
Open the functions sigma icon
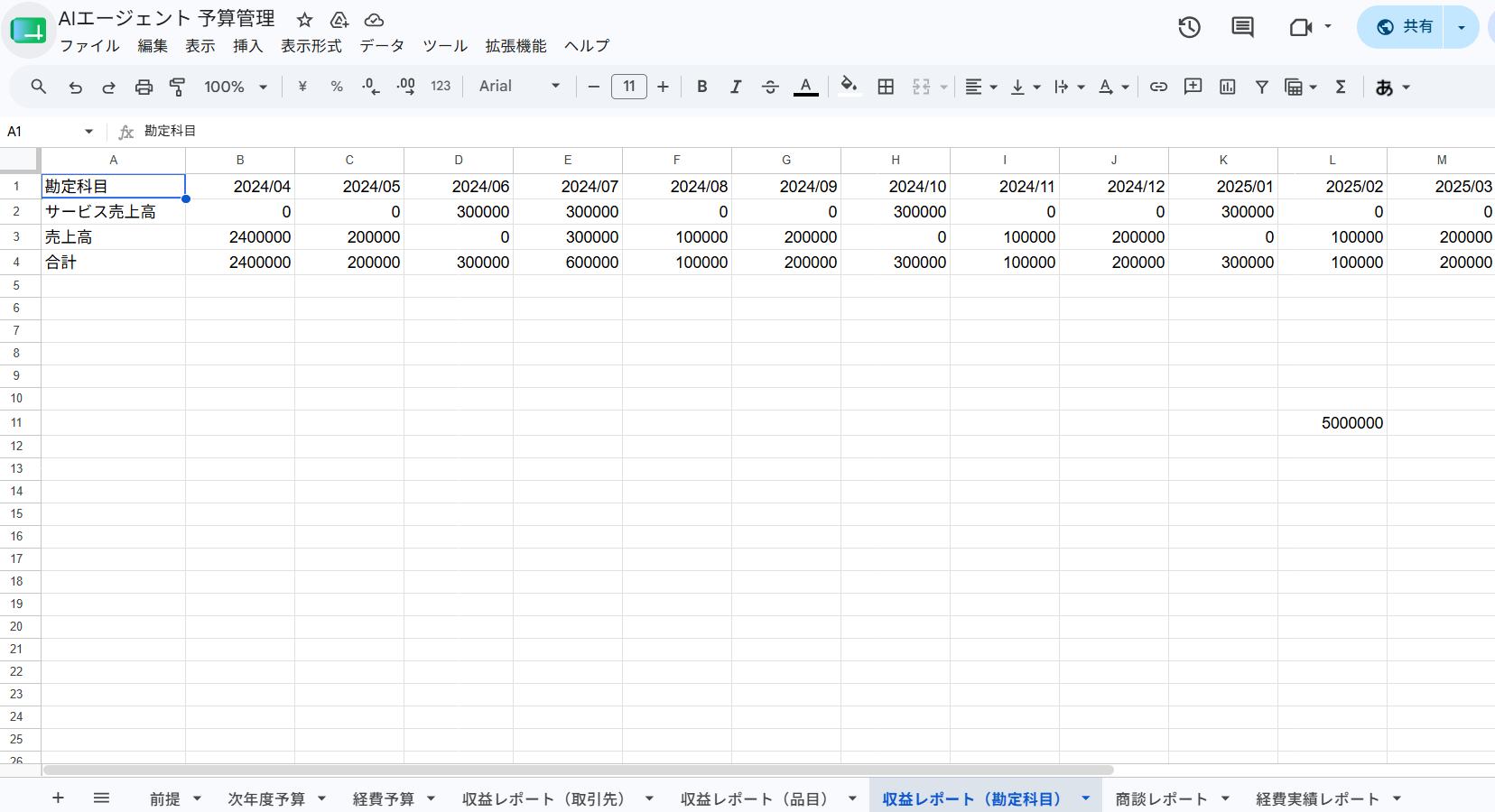[x=1341, y=87]
